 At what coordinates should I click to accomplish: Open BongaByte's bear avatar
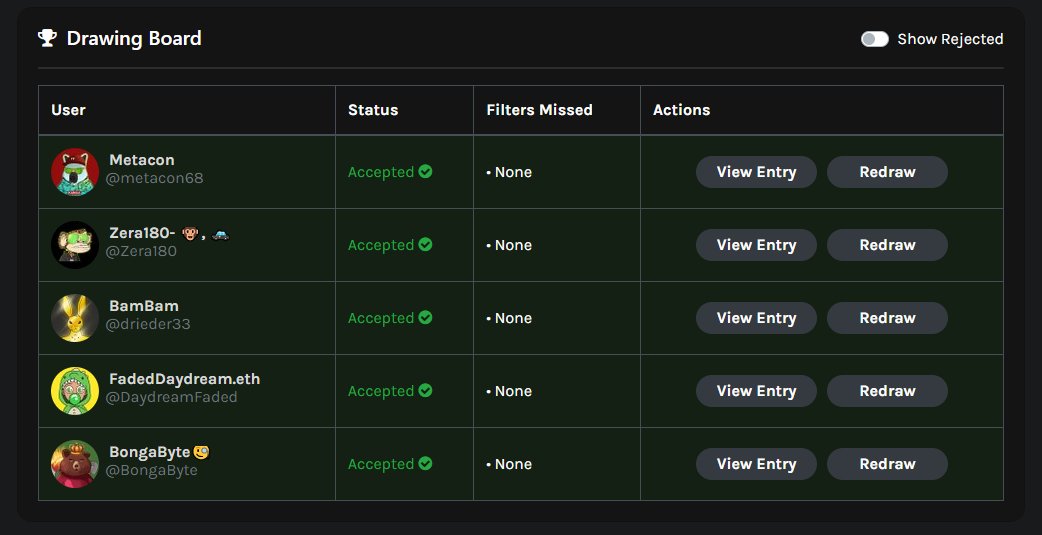pyautogui.click(x=75, y=464)
